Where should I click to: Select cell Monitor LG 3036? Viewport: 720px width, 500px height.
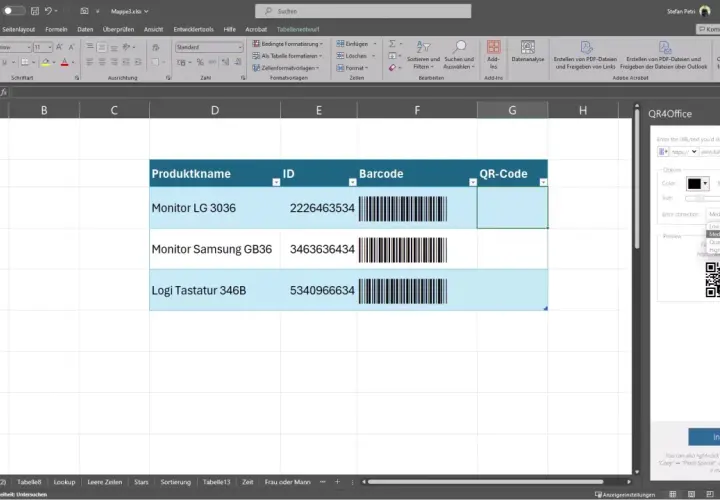(215, 208)
